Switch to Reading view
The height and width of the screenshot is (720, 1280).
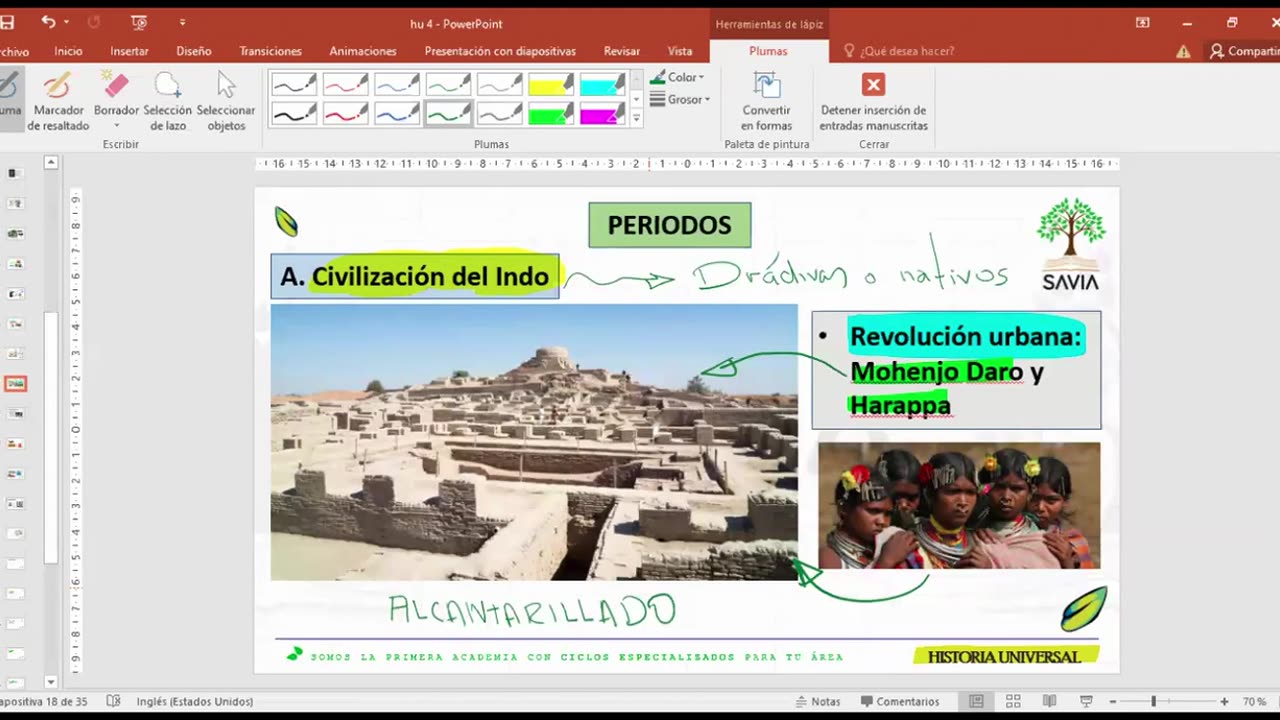(x=1049, y=701)
